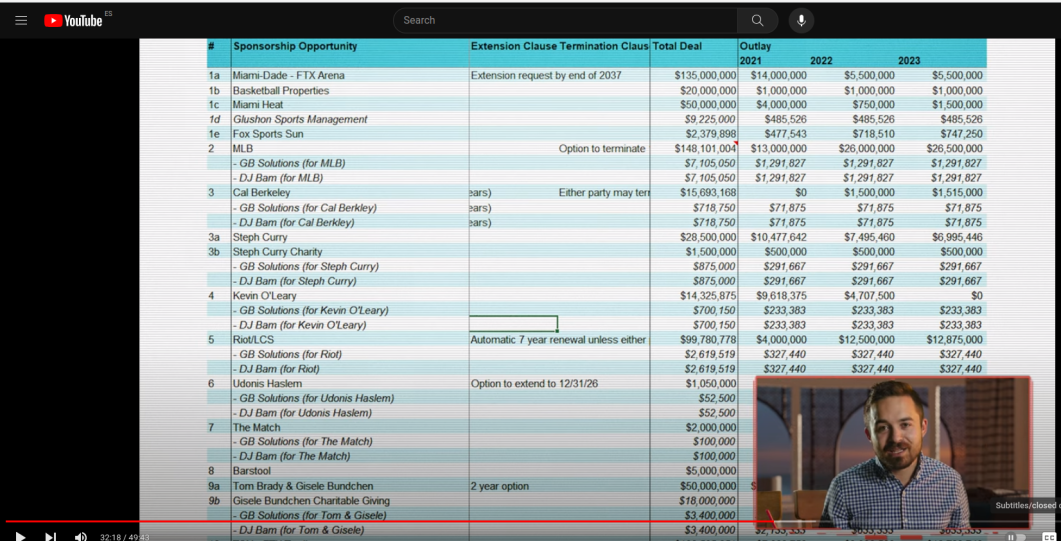Click into the Search field
The width and height of the screenshot is (1061, 541).
coord(565,20)
